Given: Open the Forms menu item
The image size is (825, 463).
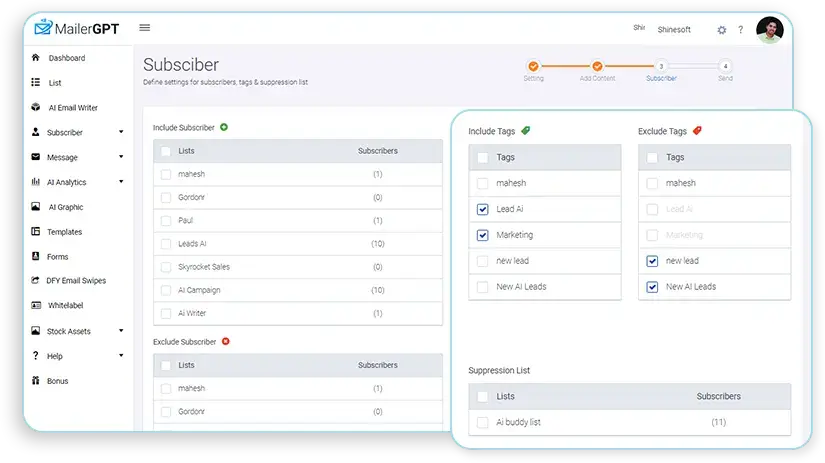Looking at the screenshot, I should (x=57, y=257).
